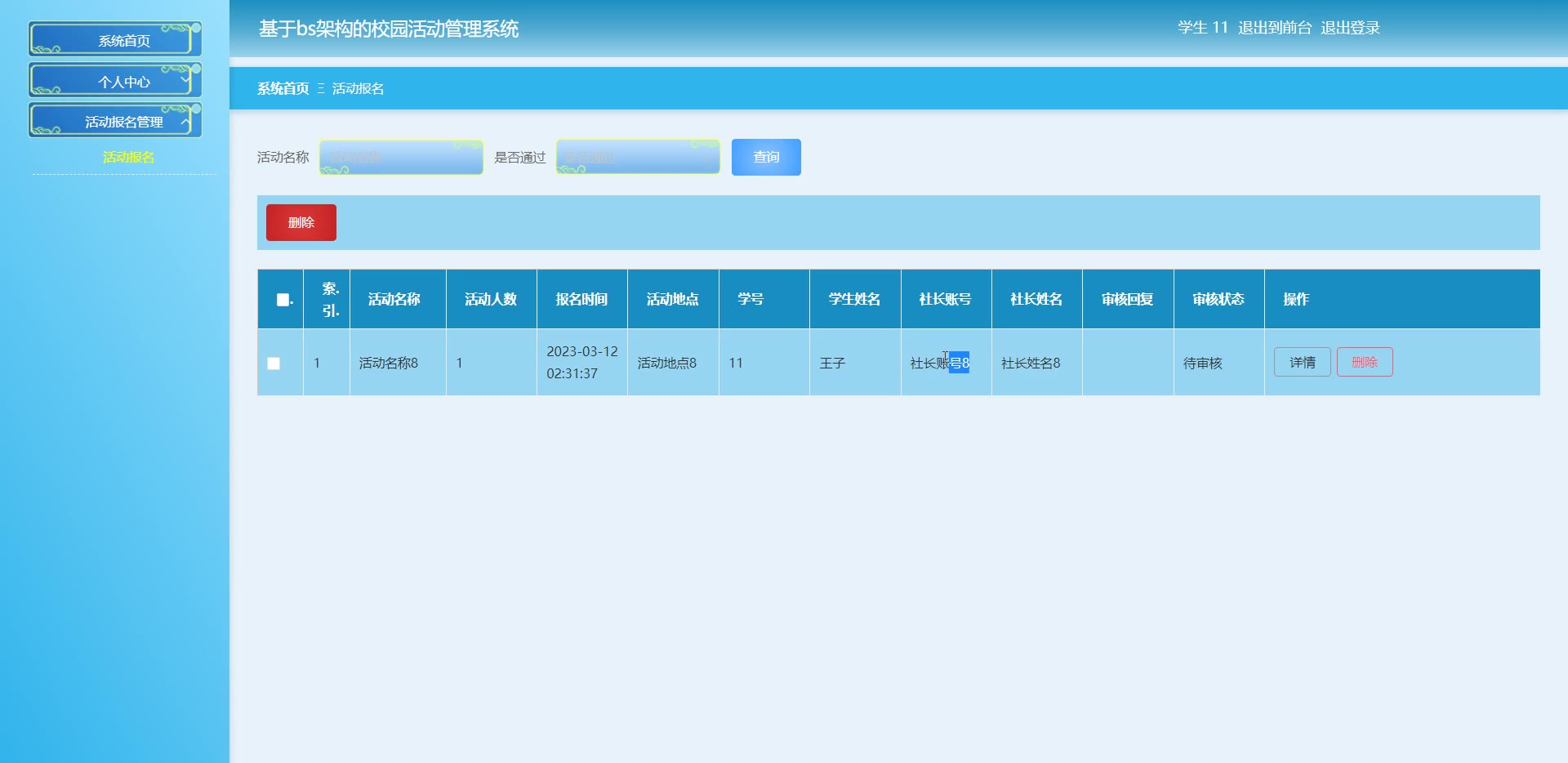Viewport: 1568px width, 763px height.
Task: Tick the select-all checkbox in table header
Action: pyautogui.click(x=283, y=300)
